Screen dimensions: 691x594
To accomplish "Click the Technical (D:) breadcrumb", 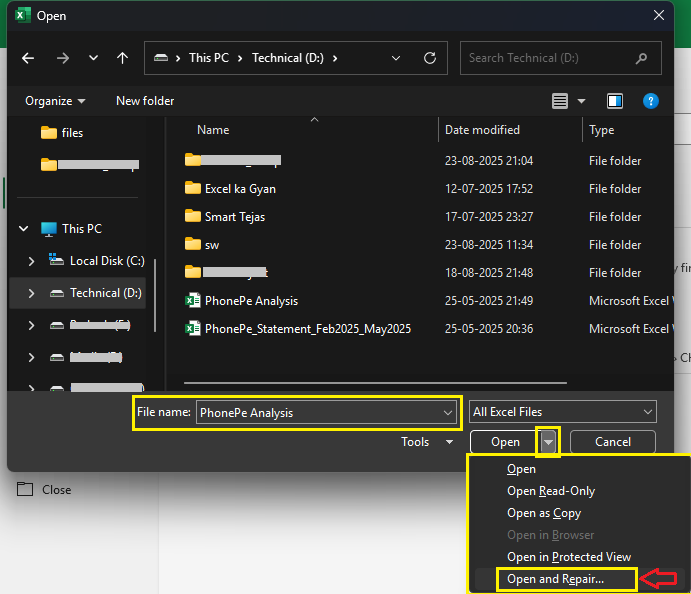I will pos(288,58).
